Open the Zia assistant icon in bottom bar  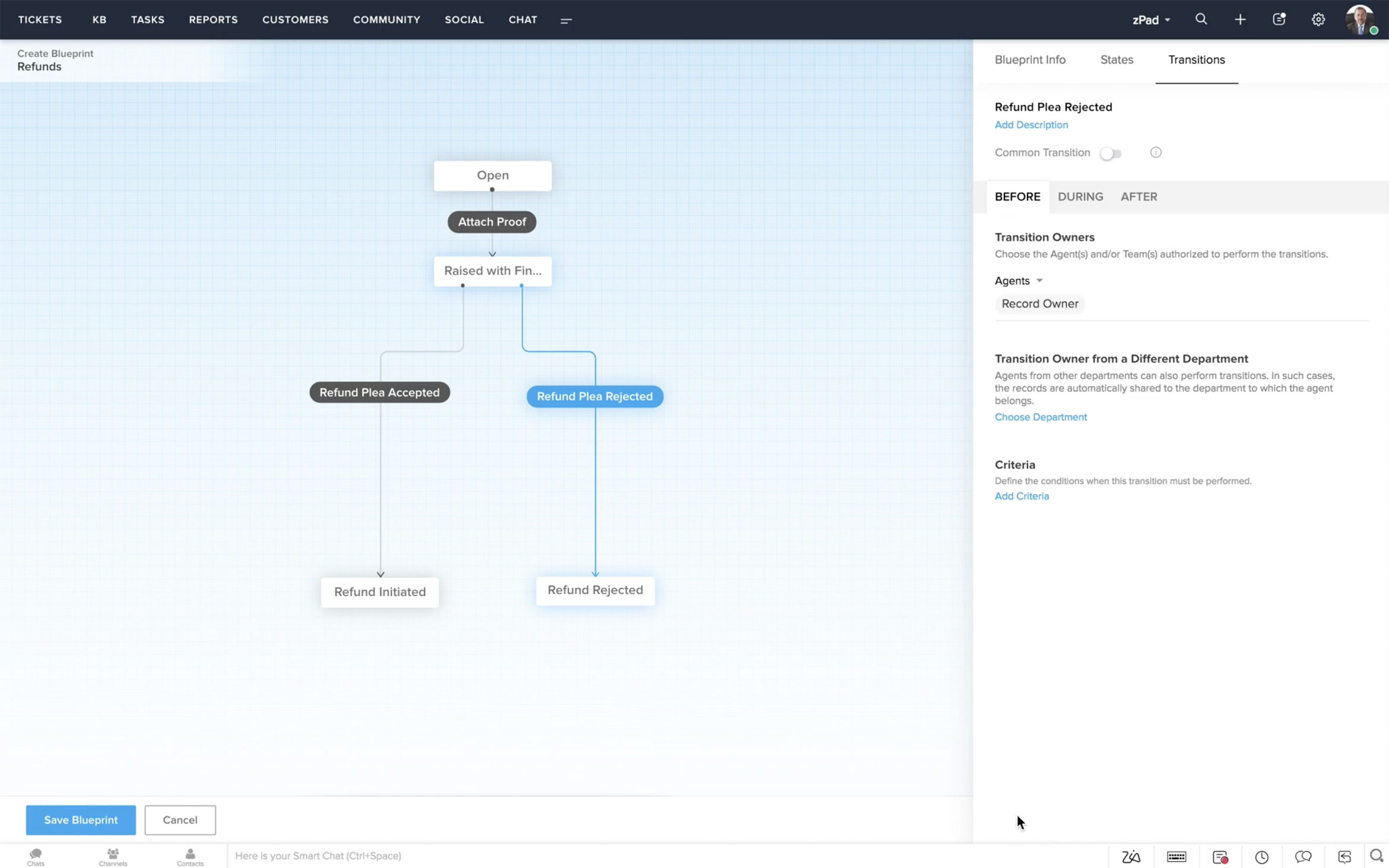(x=1131, y=856)
